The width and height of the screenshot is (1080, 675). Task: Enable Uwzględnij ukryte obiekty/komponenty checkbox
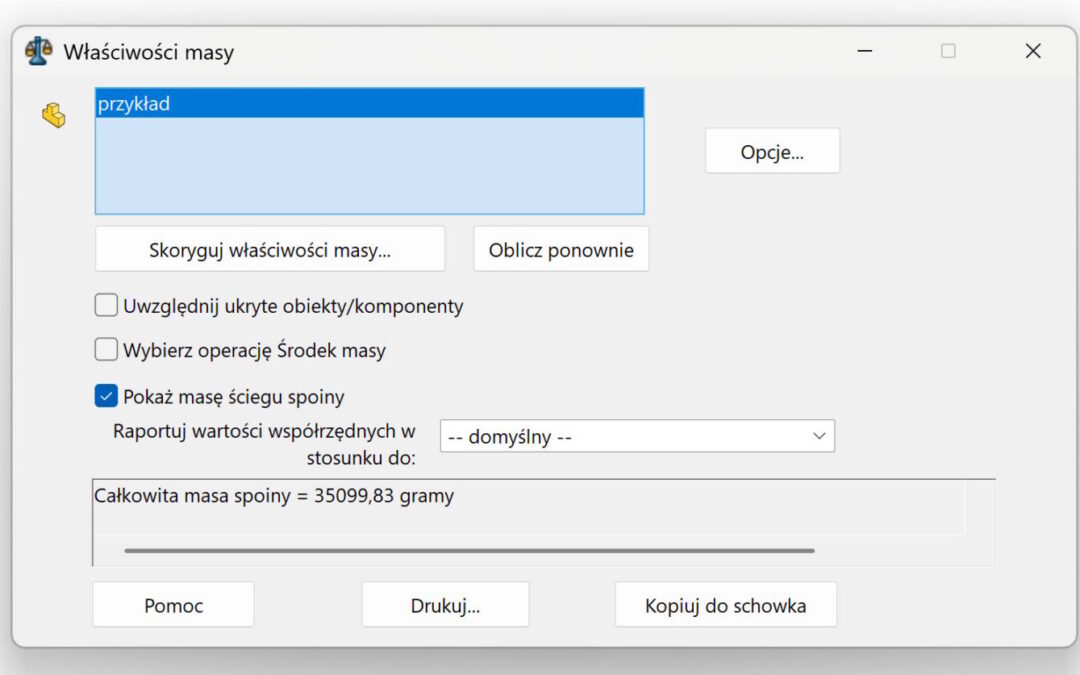[x=106, y=306]
